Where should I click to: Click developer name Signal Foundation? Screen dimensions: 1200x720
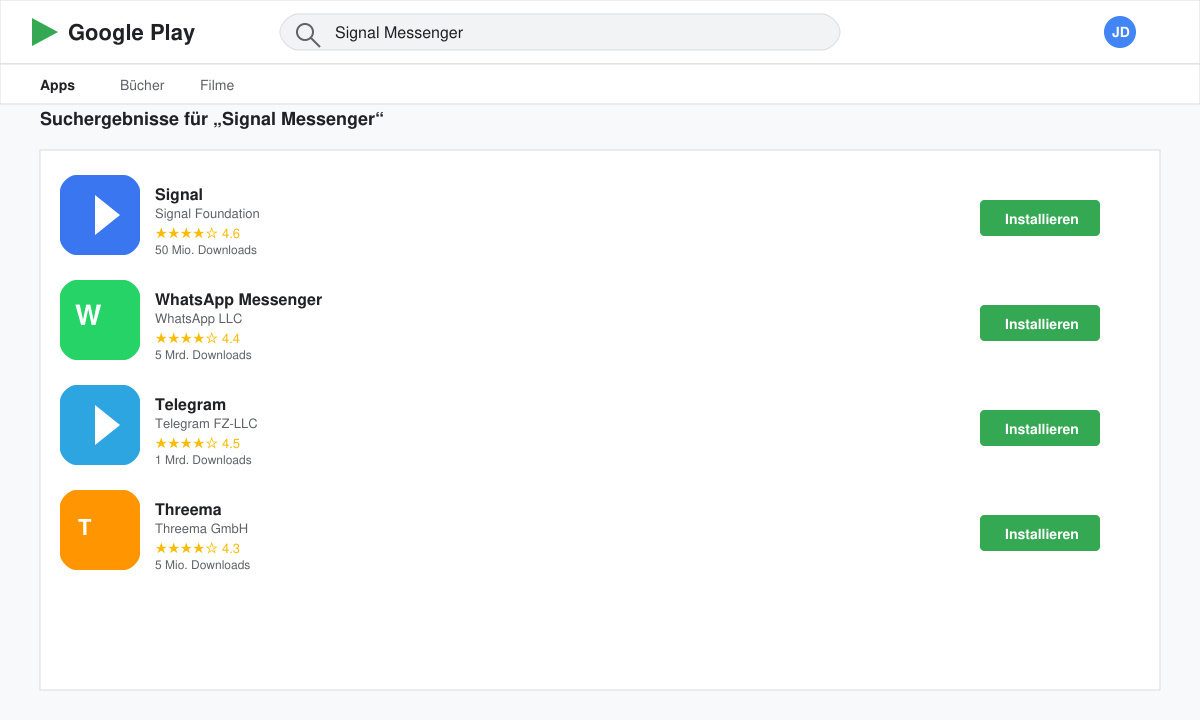pos(207,213)
